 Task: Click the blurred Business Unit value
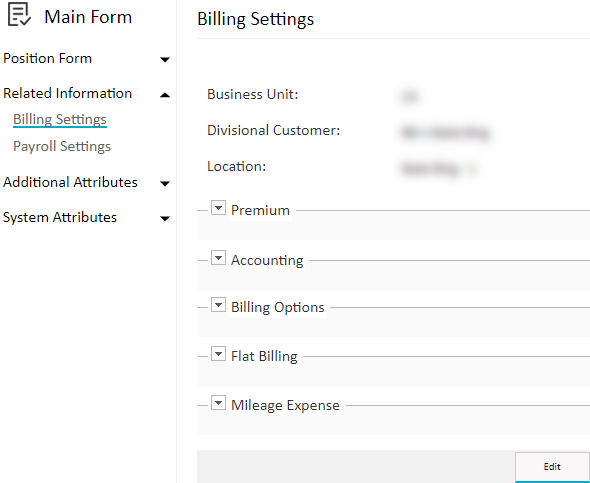coord(410,97)
